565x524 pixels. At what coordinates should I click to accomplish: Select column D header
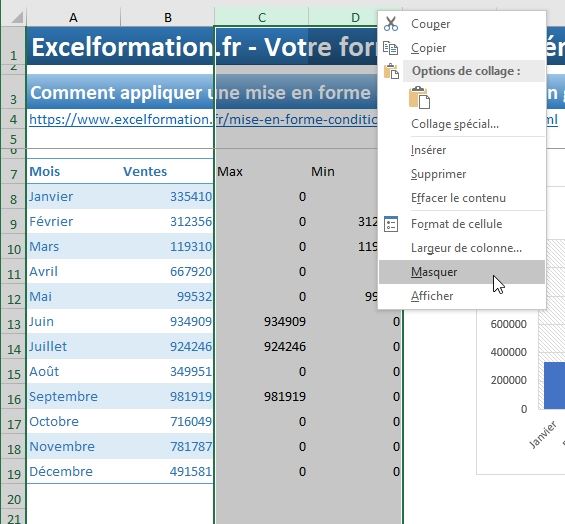coord(355,17)
